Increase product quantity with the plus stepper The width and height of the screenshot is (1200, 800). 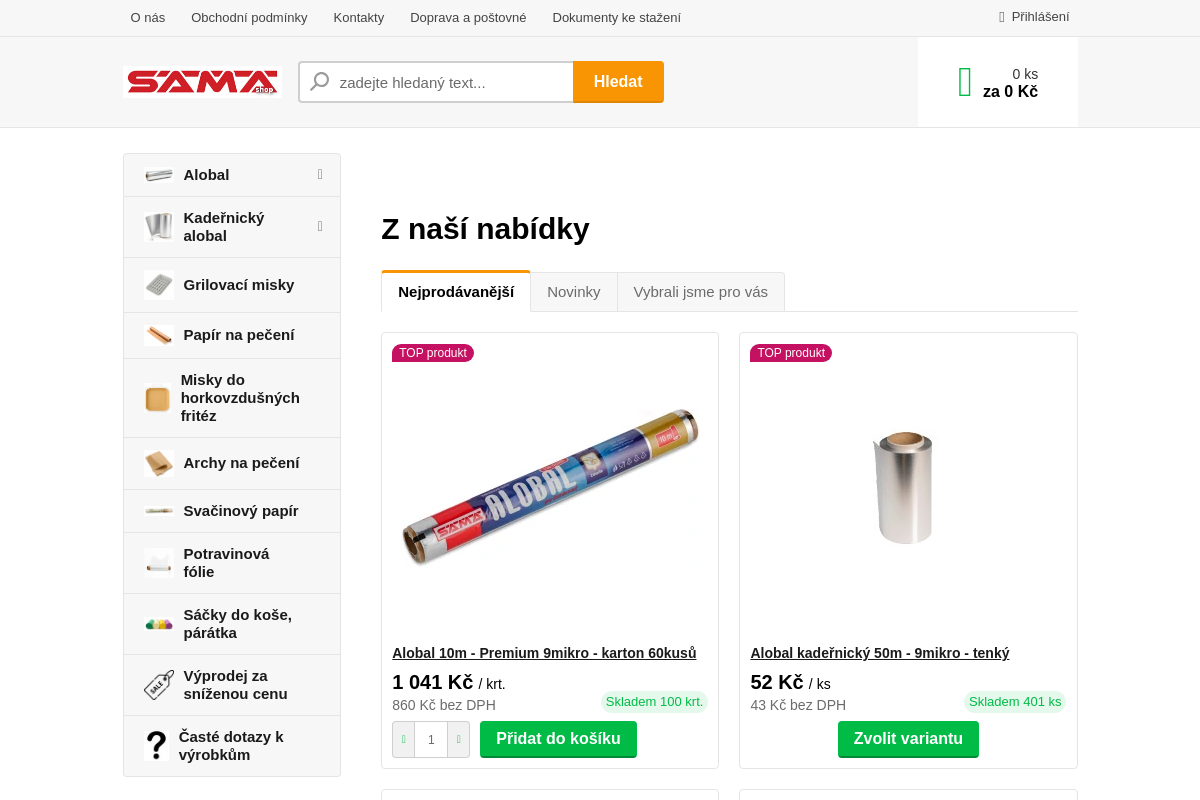[x=459, y=739]
